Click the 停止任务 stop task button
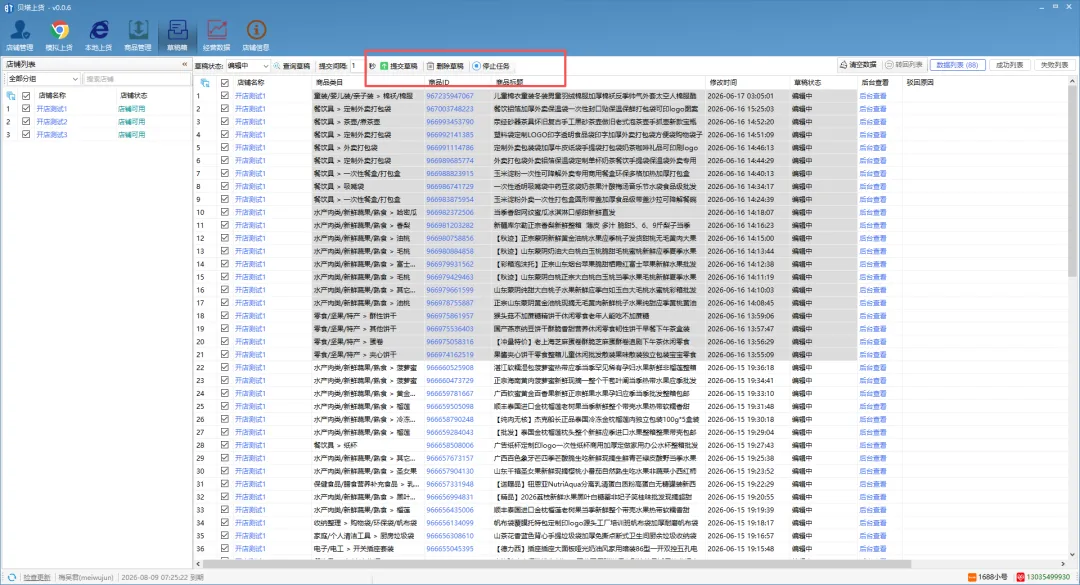This screenshot has width=1080, height=585. pos(491,66)
